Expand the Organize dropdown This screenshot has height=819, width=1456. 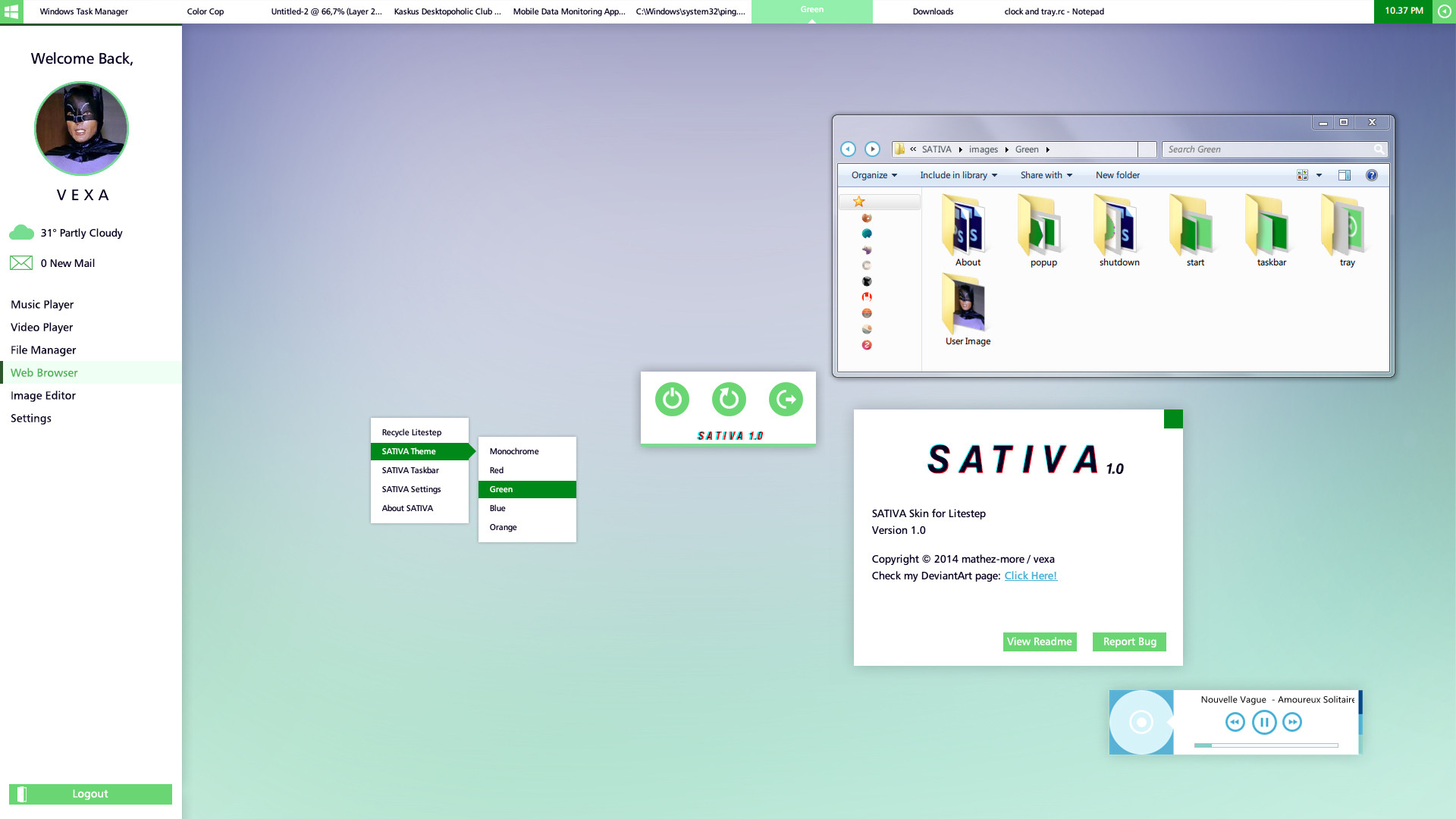click(x=874, y=175)
